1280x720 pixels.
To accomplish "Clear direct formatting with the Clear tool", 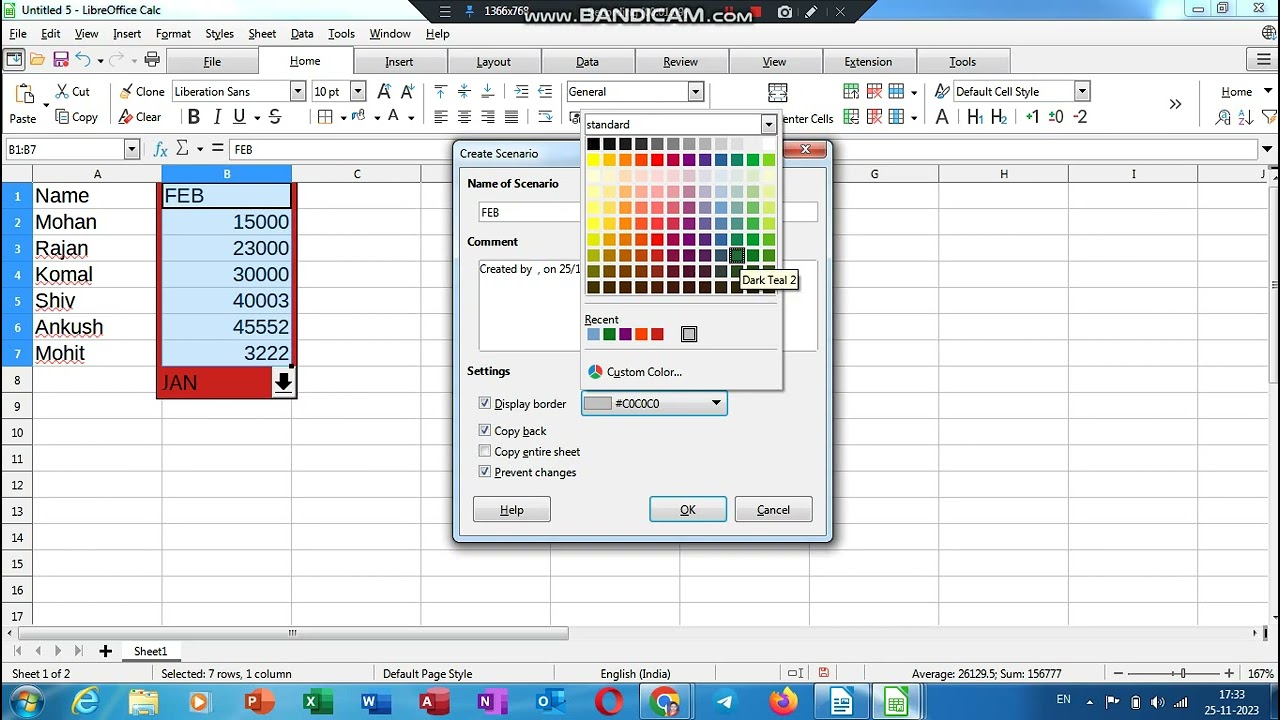I will 140,117.
